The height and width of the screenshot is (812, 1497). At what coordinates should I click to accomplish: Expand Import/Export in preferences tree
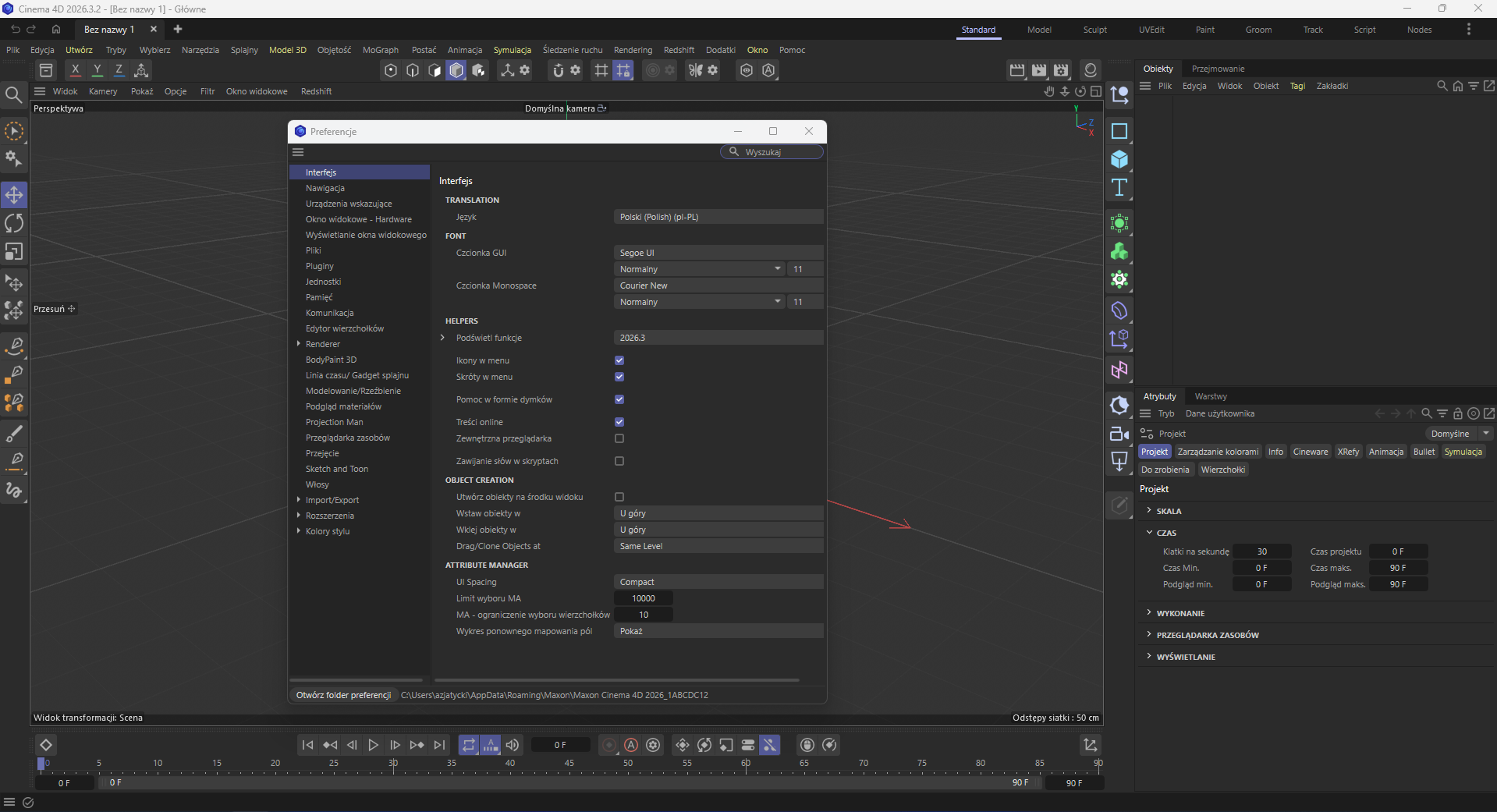tap(299, 500)
